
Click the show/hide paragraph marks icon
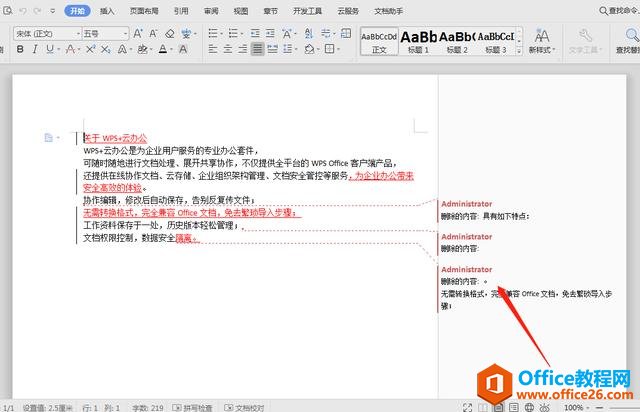pyautogui.click(x=326, y=33)
